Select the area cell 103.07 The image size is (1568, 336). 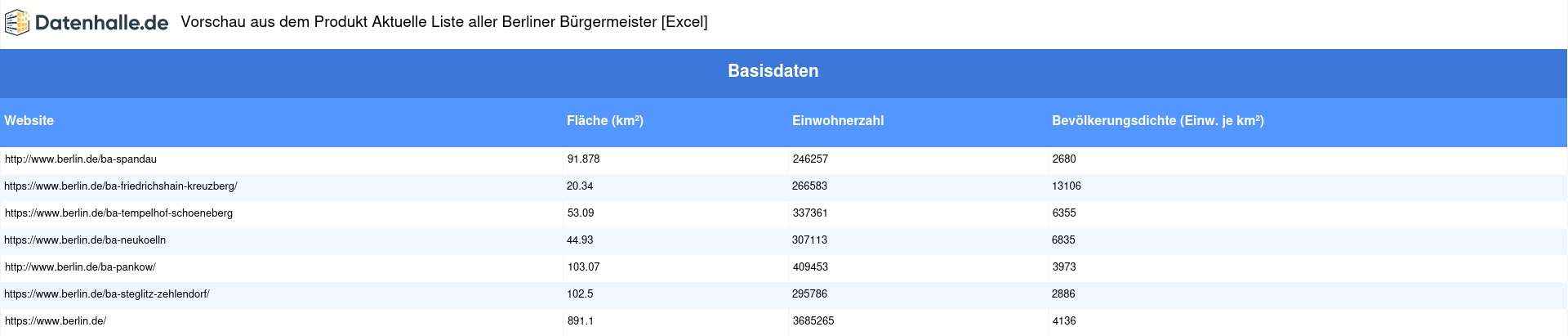tap(583, 267)
